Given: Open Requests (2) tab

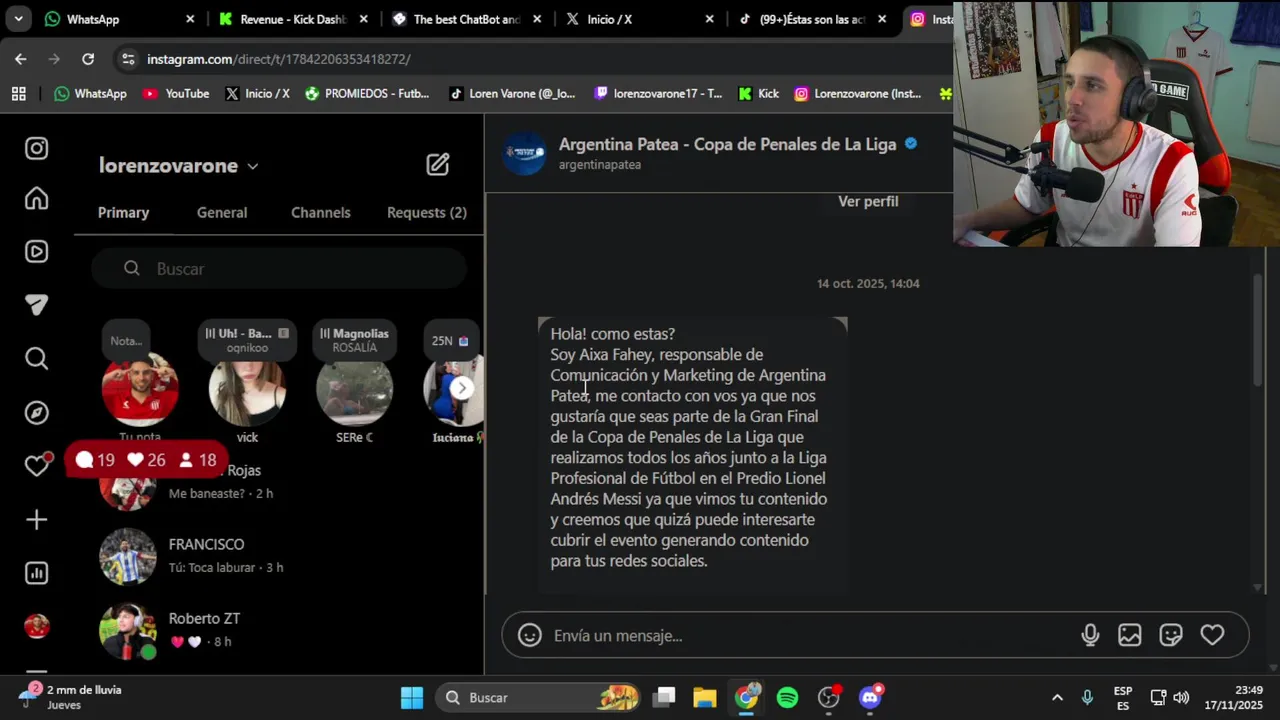Looking at the screenshot, I should click(427, 212).
